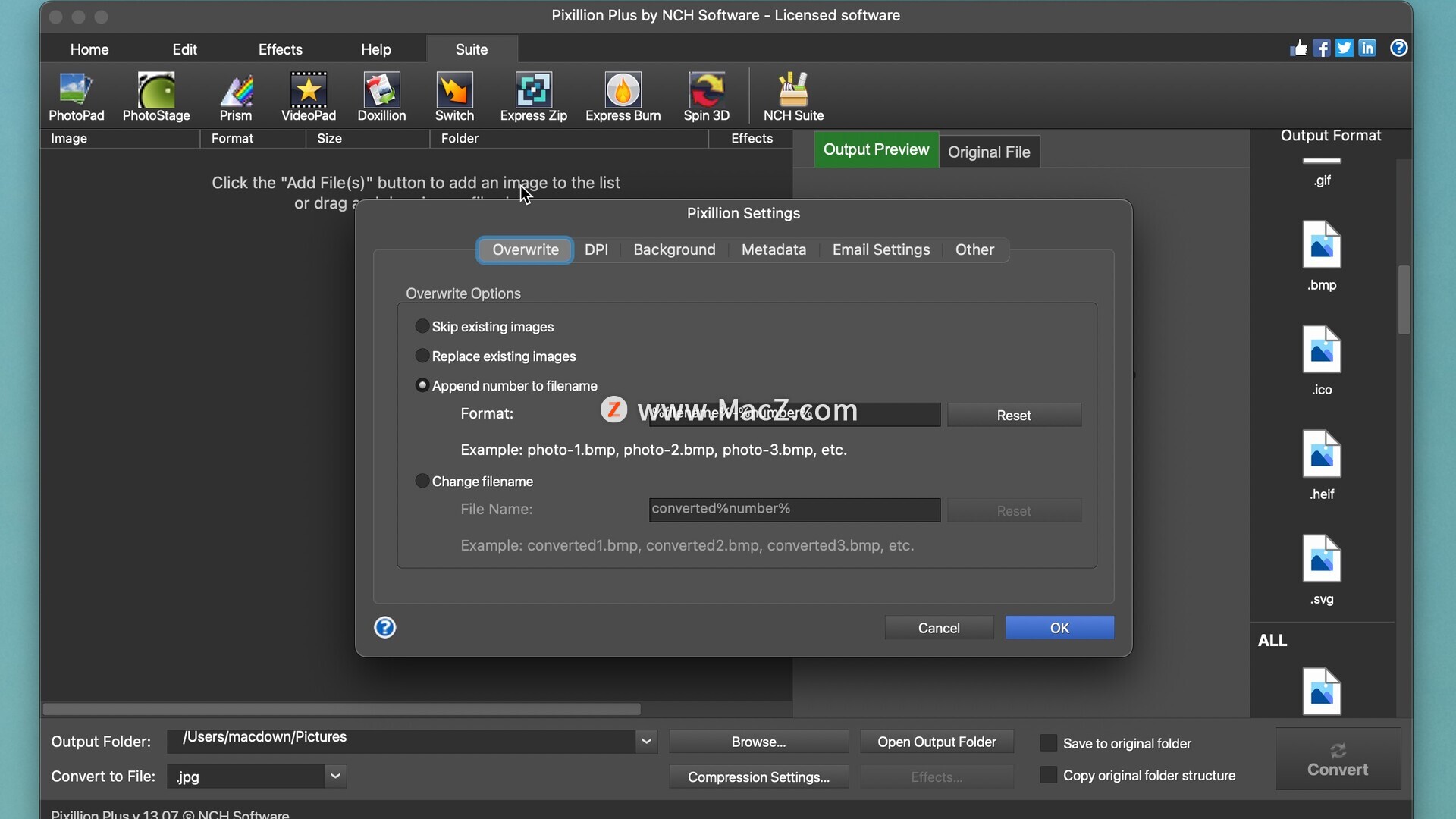Share via the Twitter icon
This screenshot has height=819, width=1456.
tap(1345, 49)
